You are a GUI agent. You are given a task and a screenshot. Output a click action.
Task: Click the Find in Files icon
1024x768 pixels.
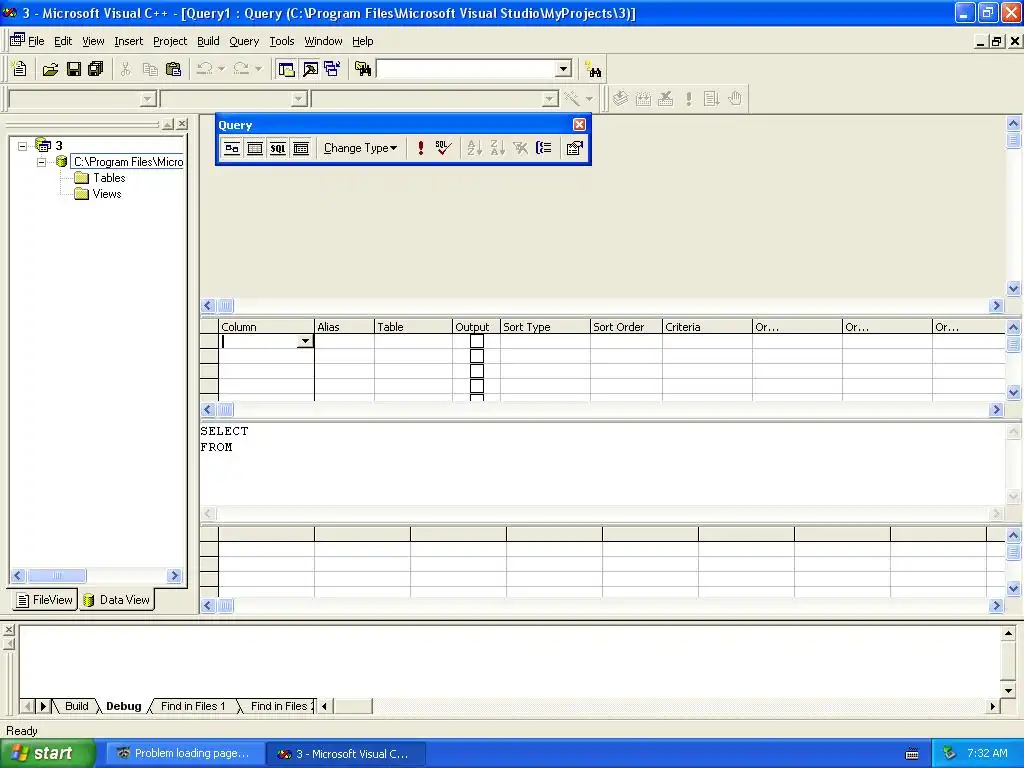point(363,69)
